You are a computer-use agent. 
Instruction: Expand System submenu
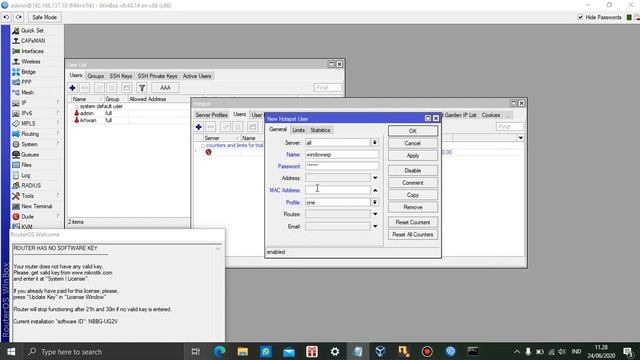pos(29,144)
